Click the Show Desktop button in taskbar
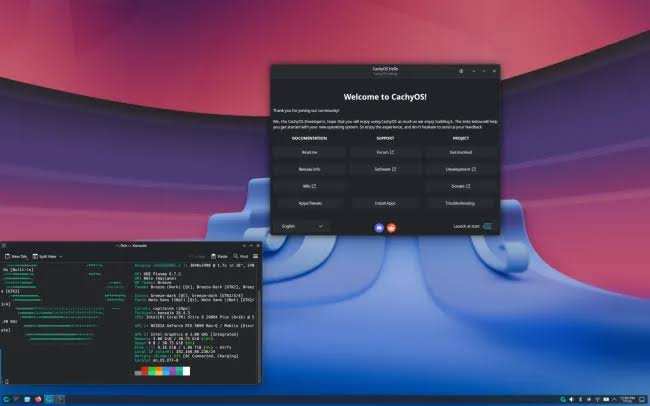The image size is (650, 406). click(643, 399)
